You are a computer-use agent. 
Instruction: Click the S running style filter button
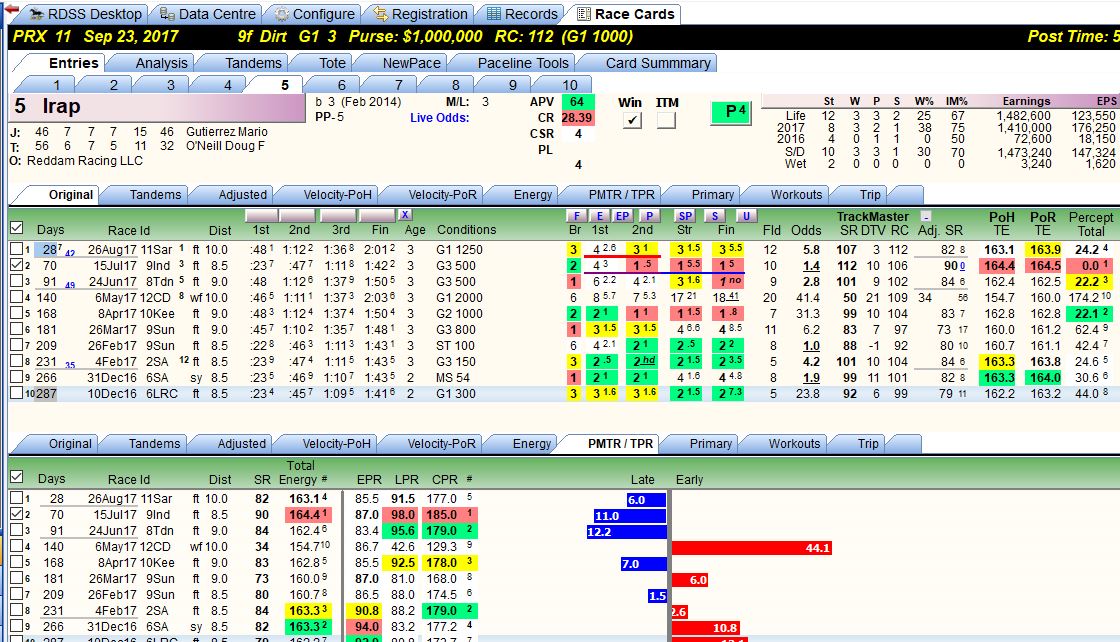coord(714,216)
